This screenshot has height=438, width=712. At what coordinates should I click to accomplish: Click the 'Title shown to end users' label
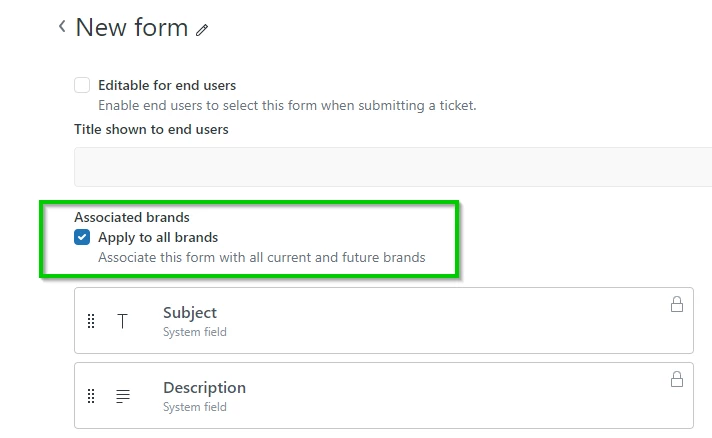pyautogui.click(x=151, y=129)
